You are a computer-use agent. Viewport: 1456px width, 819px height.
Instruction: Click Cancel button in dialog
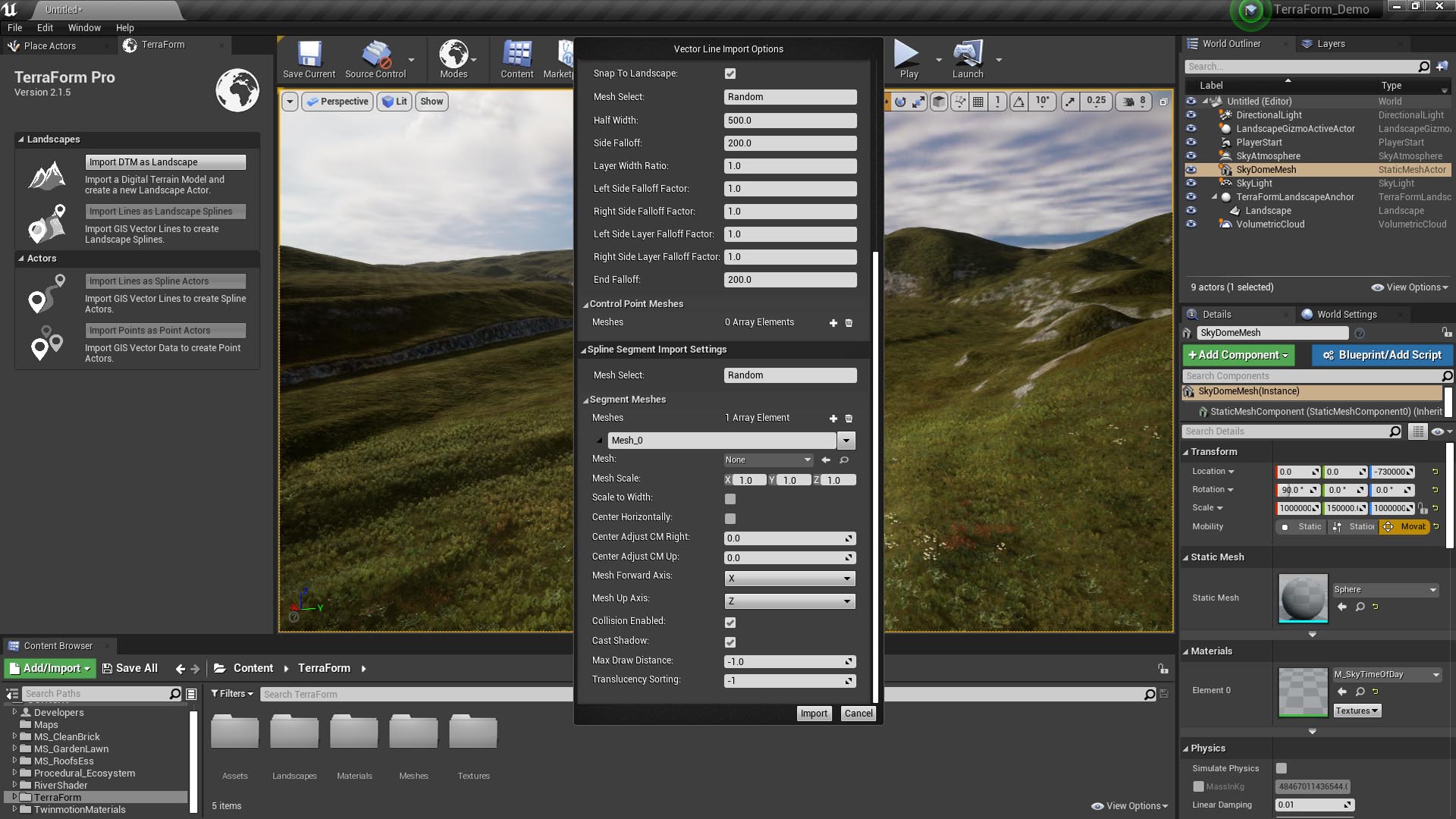(x=858, y=714)
